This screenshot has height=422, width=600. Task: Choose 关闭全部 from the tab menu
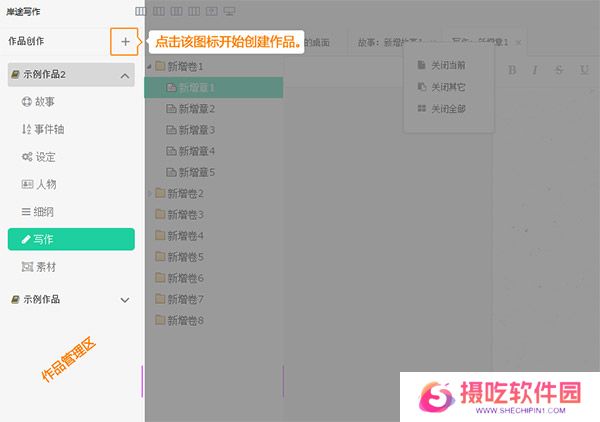[441, 109]
